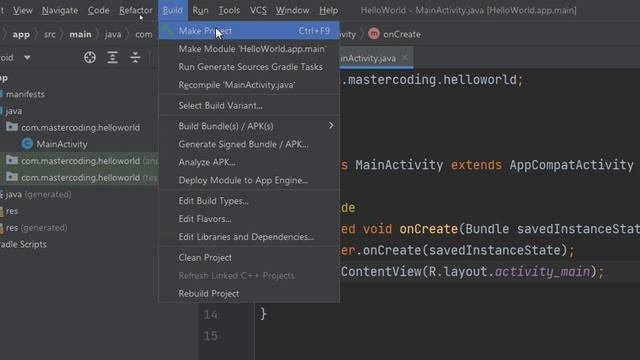Click folder icon of the (test) package

[x=12, y=177]
